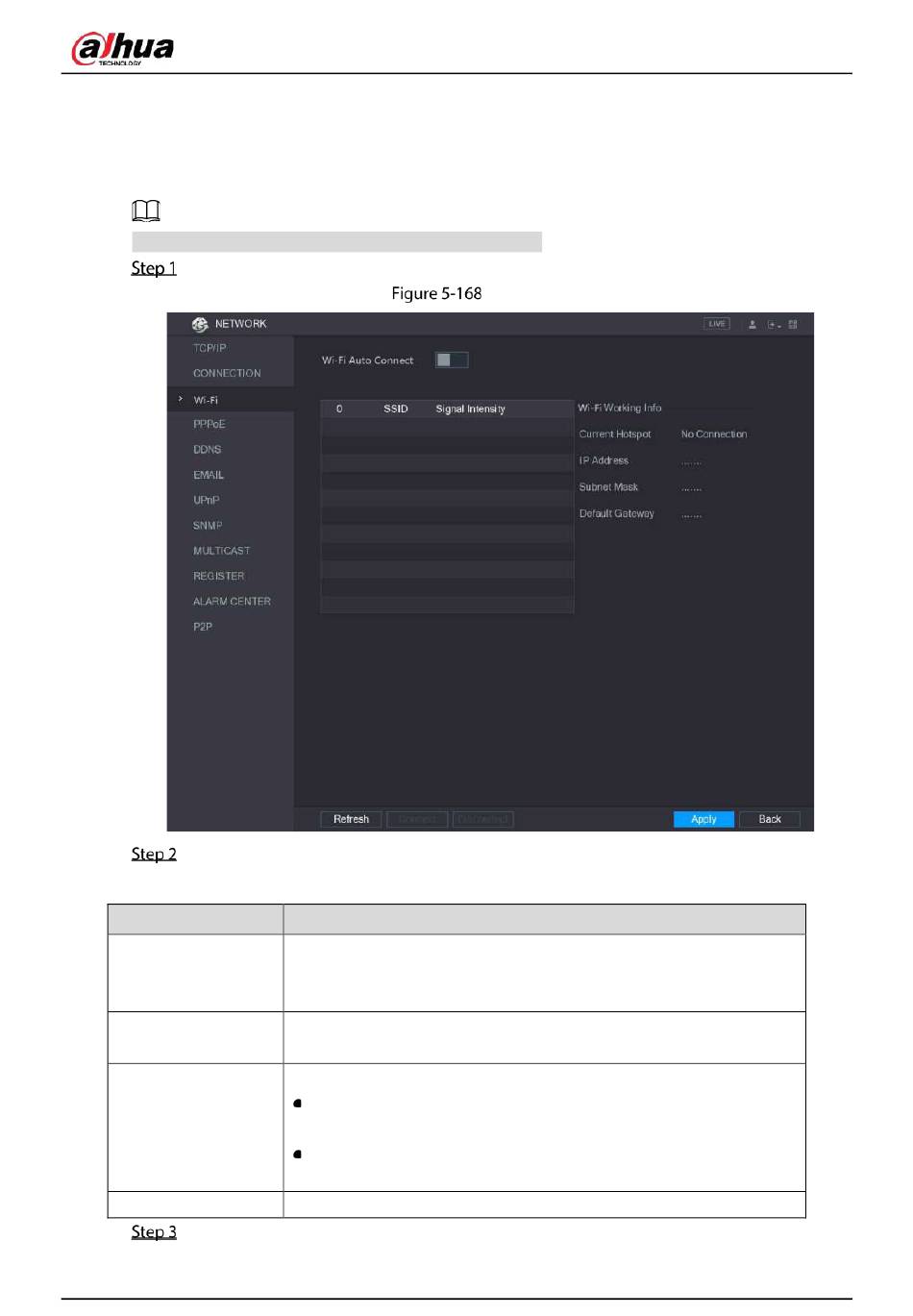Click the SSID column header

point(396,409)
